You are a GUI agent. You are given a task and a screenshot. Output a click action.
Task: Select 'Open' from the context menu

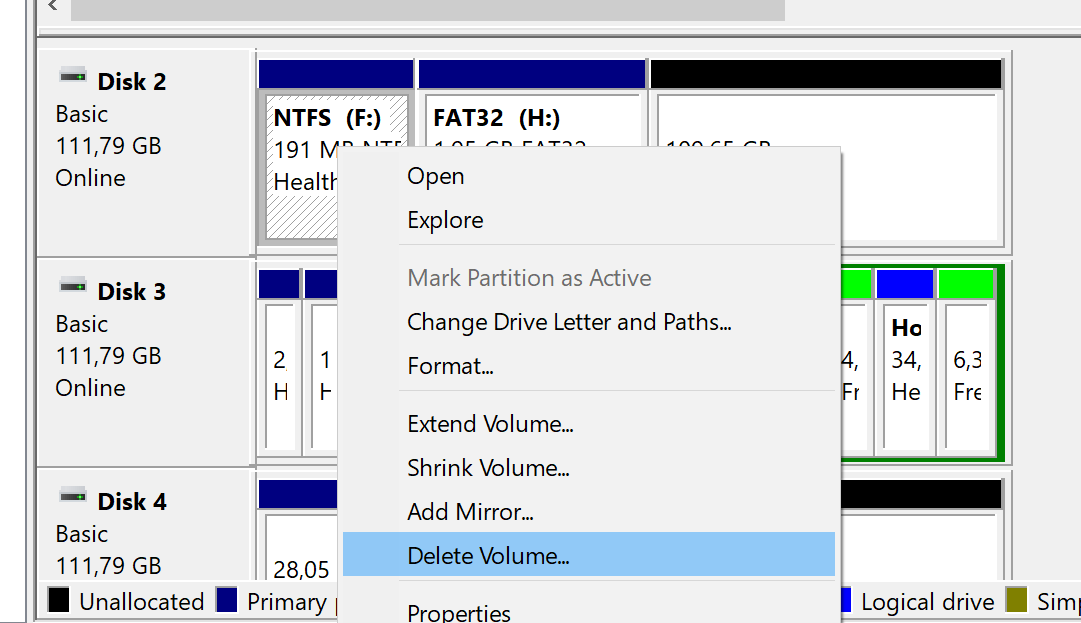pyautogui.click(x=435, y=176)
